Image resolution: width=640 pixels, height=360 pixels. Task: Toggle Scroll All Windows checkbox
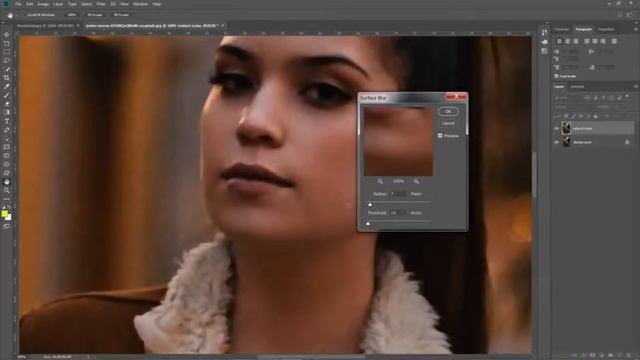pos(24,15)
